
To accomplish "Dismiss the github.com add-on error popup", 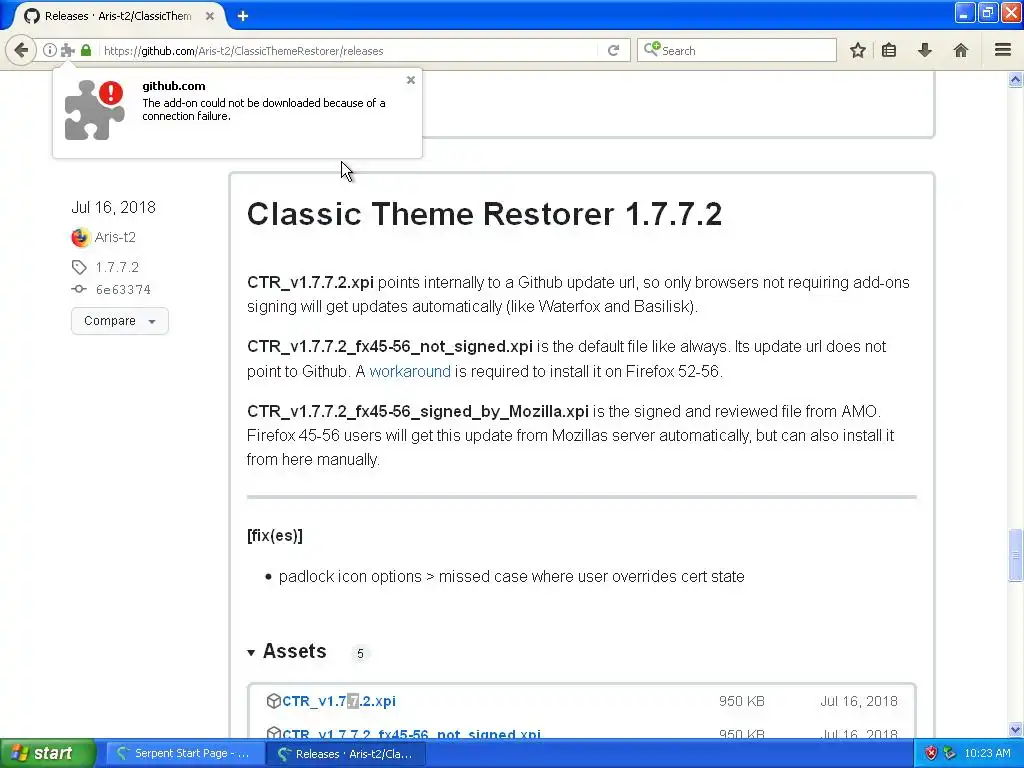I will 411,80.
